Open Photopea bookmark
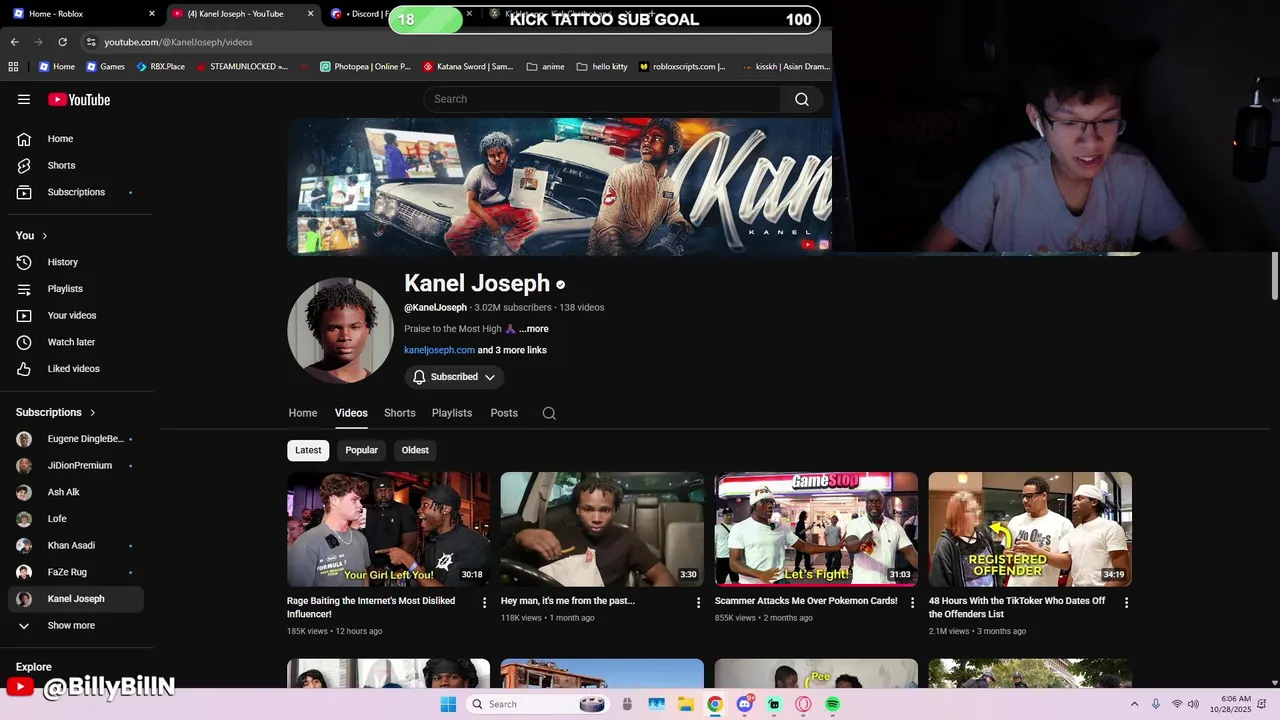Viewport: 1280px width, 720px height. [365, 67]
